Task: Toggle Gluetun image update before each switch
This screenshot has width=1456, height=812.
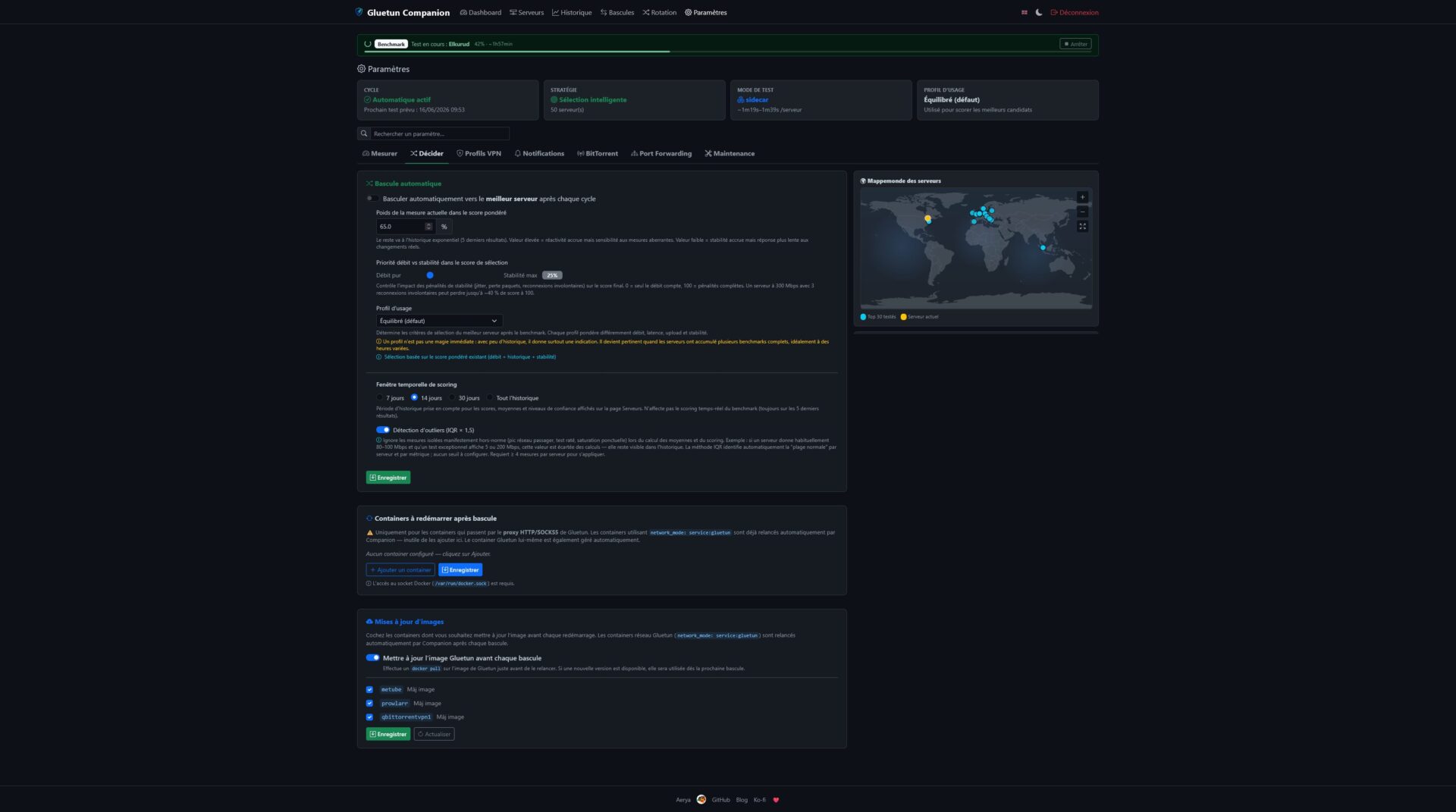Action: 372,658
